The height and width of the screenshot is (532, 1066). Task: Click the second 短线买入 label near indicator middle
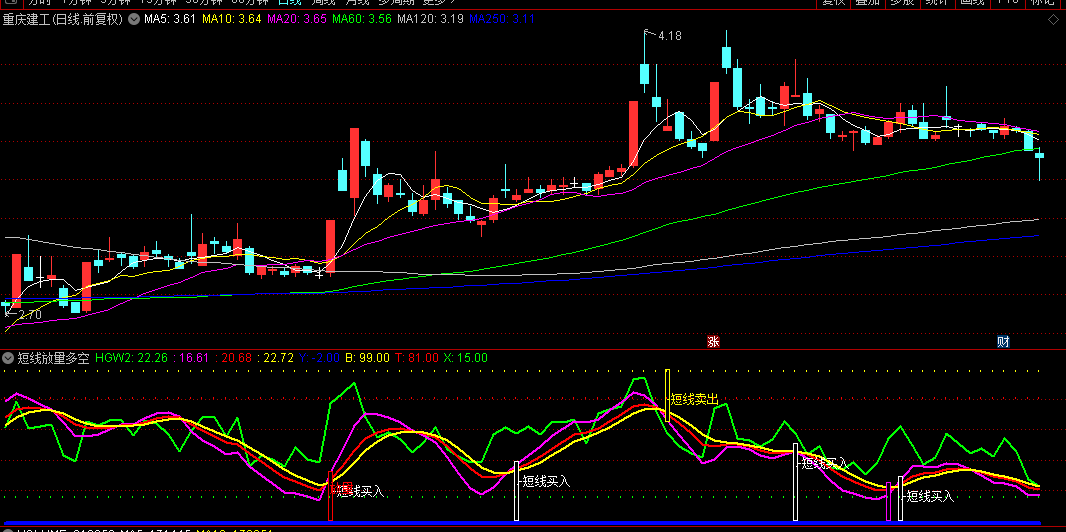546,482
